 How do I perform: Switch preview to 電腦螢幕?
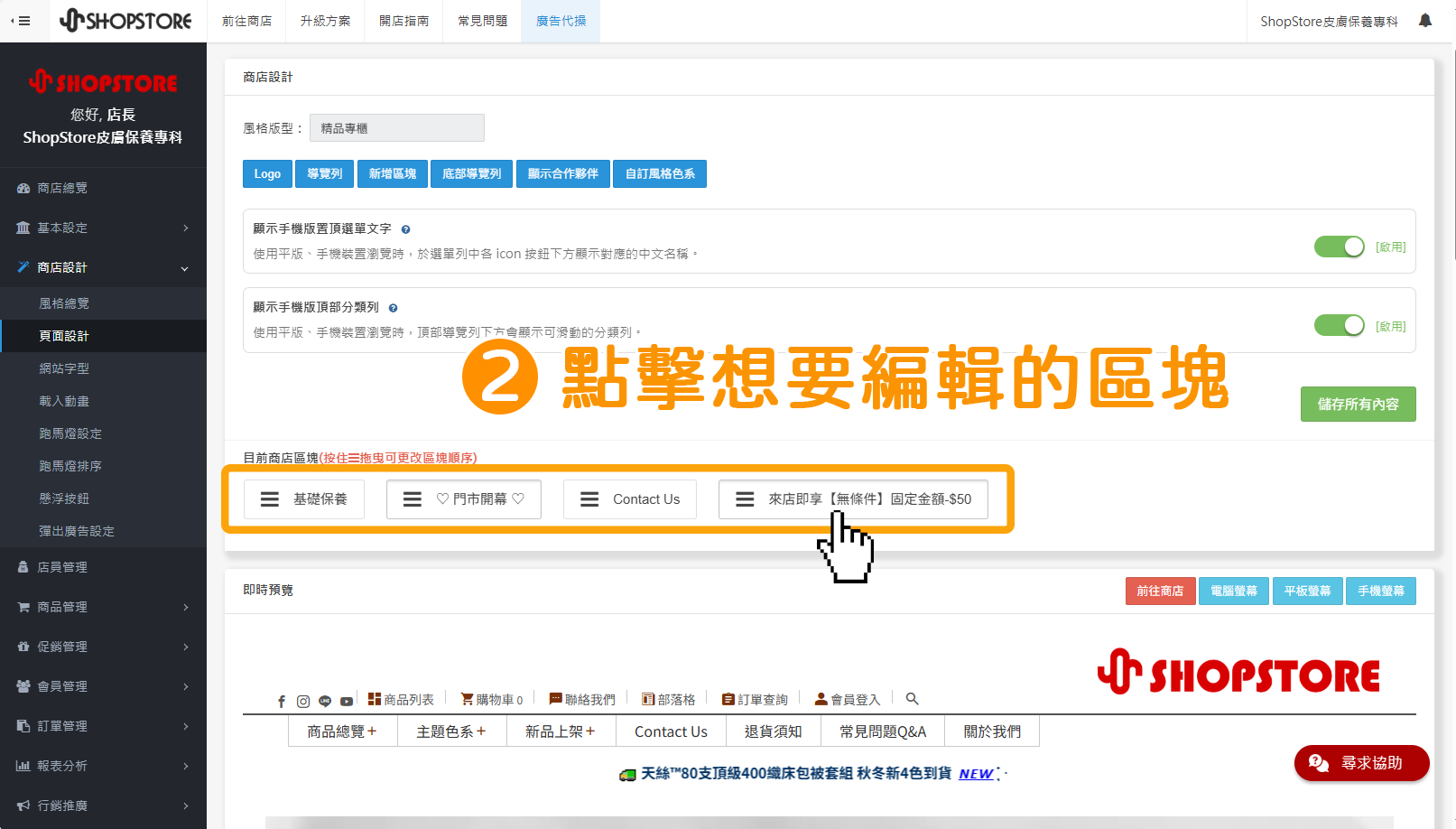[x=1234, y=591]
